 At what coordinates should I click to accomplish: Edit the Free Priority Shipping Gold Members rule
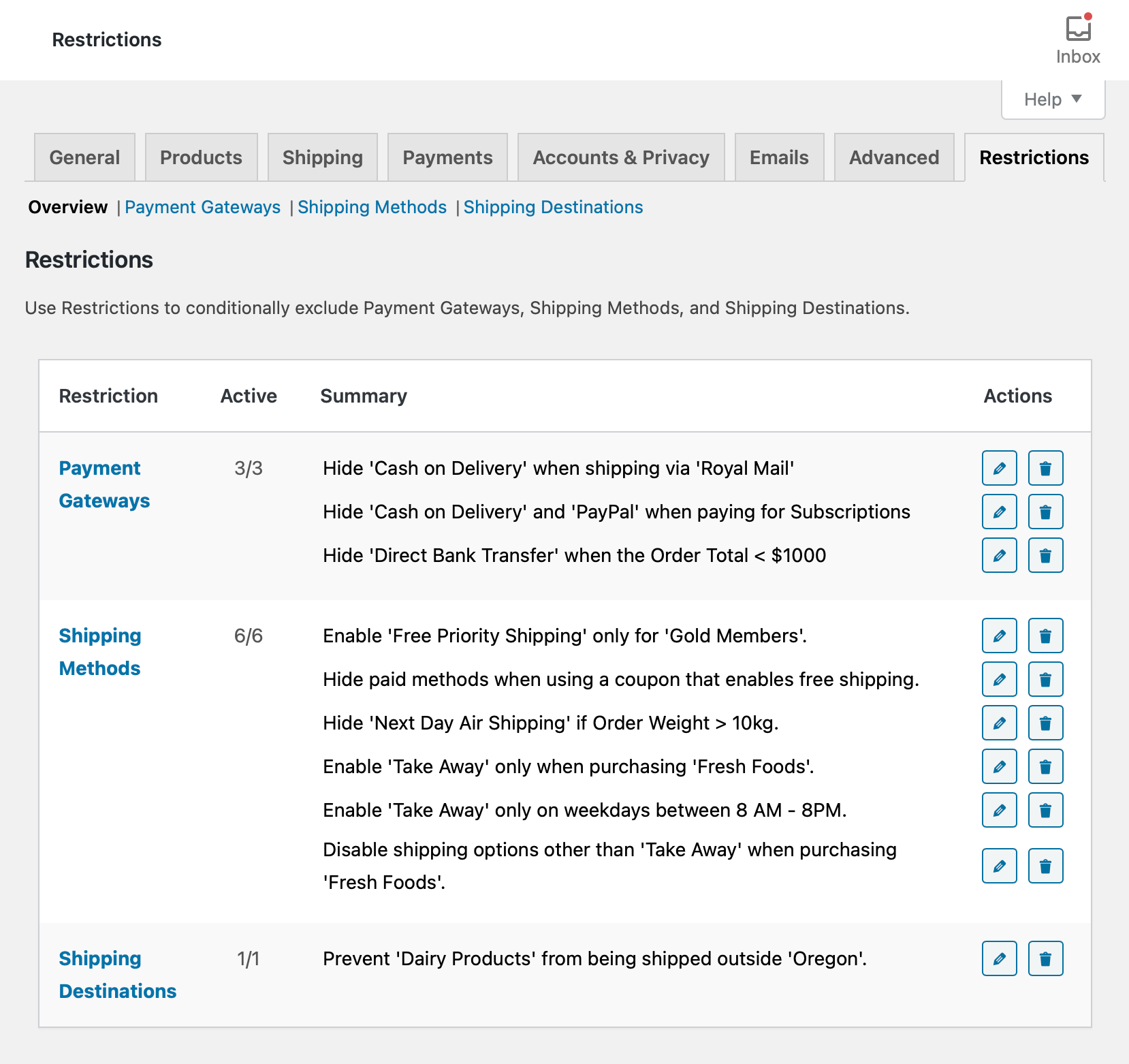998,636
